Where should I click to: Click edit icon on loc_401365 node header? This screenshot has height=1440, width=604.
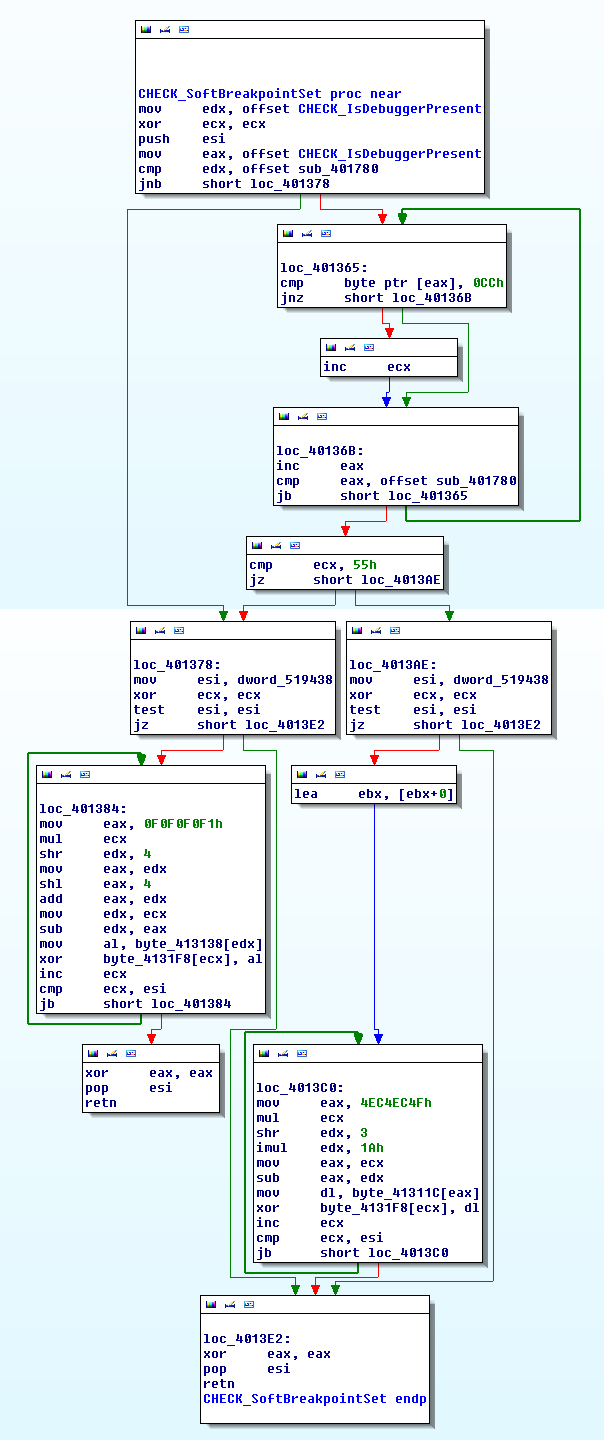(x=307, y=233)
